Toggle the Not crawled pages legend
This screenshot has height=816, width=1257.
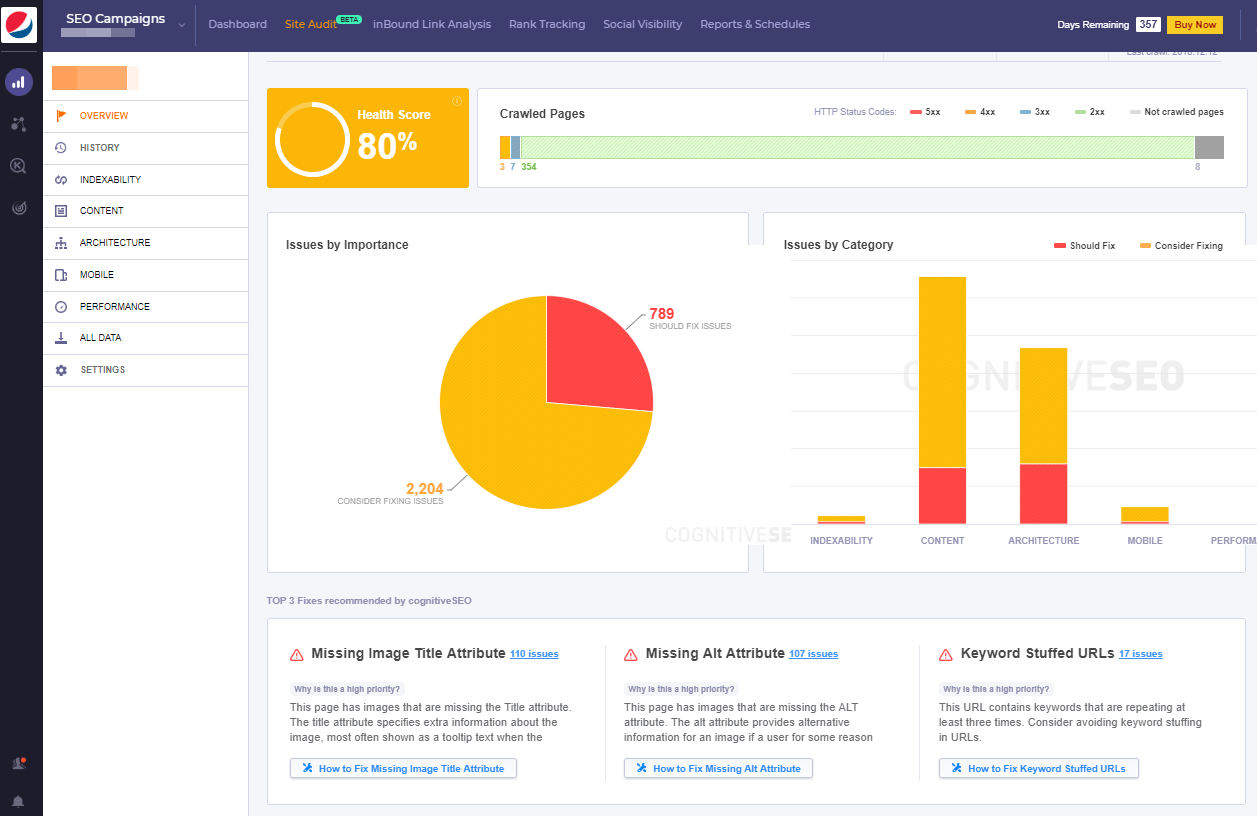tap(1175, 111)
